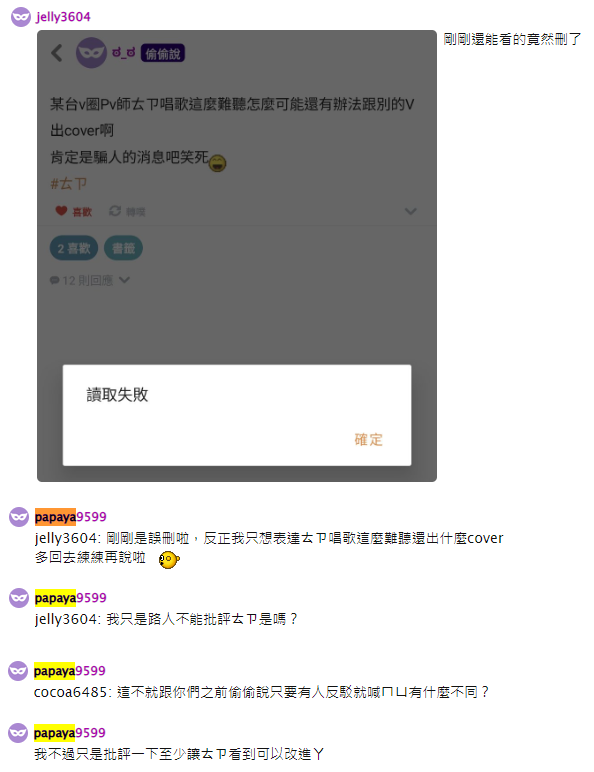Image resolution: width=594 pixels, height=772 pixels.
Task: Expand the 12 則回應 responses chevron
Action: point(125,280)
